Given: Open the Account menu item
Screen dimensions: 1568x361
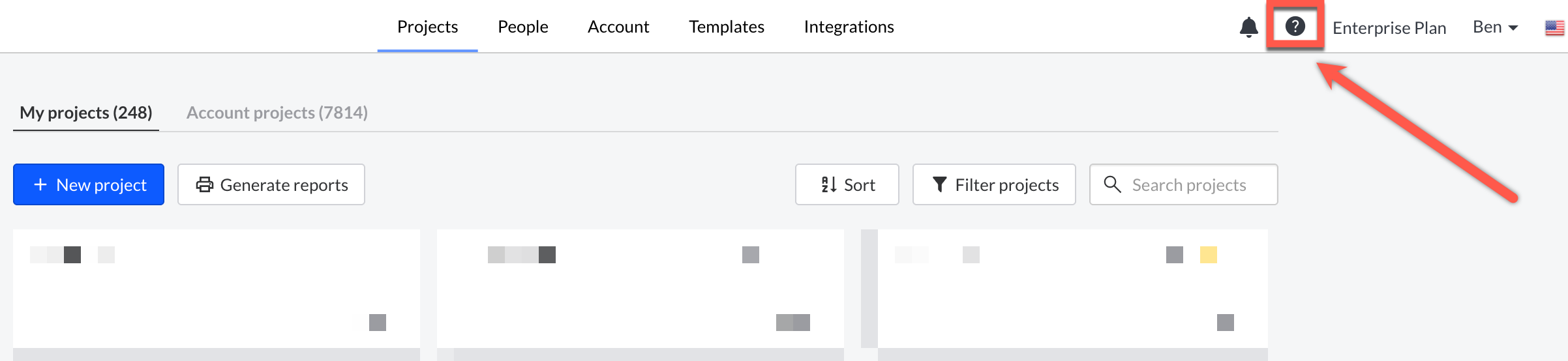Looking at the screenshot, I should click(x=618, y=27).
